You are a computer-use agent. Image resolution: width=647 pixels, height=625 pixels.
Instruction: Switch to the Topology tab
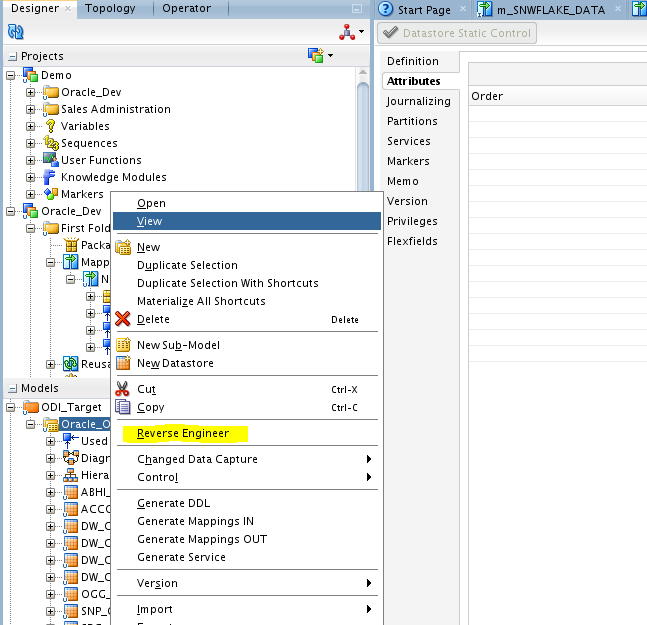pos(110,9)
